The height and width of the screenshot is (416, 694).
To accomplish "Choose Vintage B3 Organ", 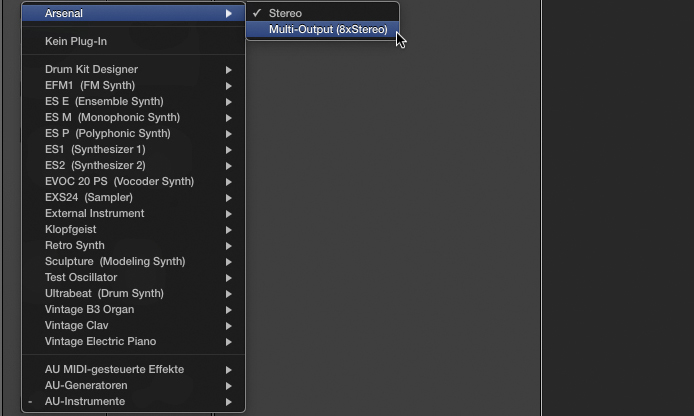I will (x=133, y=309).
